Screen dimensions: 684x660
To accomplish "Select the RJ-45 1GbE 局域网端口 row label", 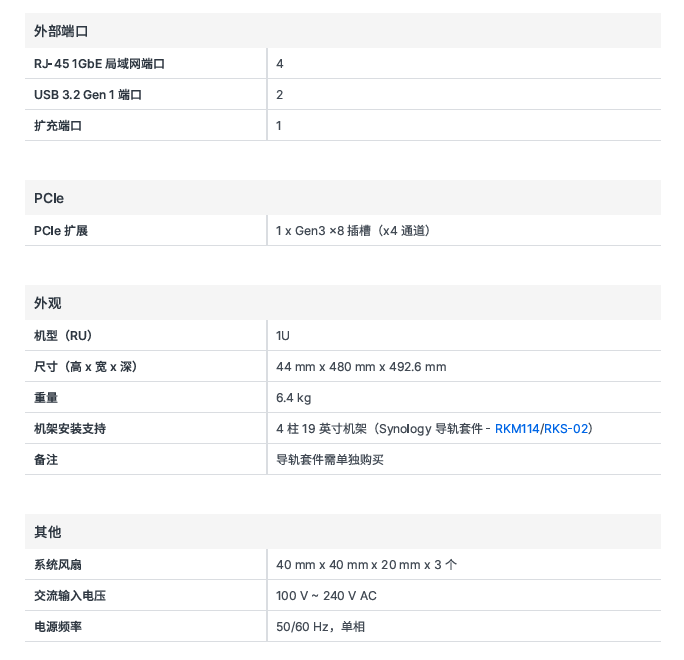I will coord(99,63).
